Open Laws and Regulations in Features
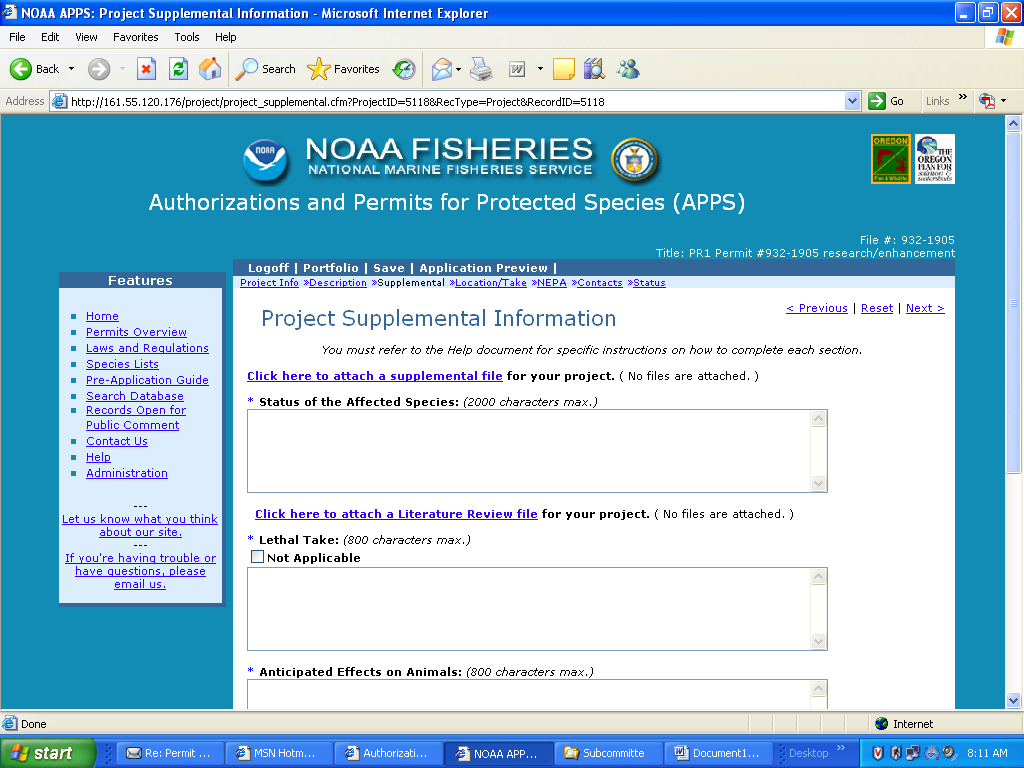Screen dimensions: 1024x768 147,348
